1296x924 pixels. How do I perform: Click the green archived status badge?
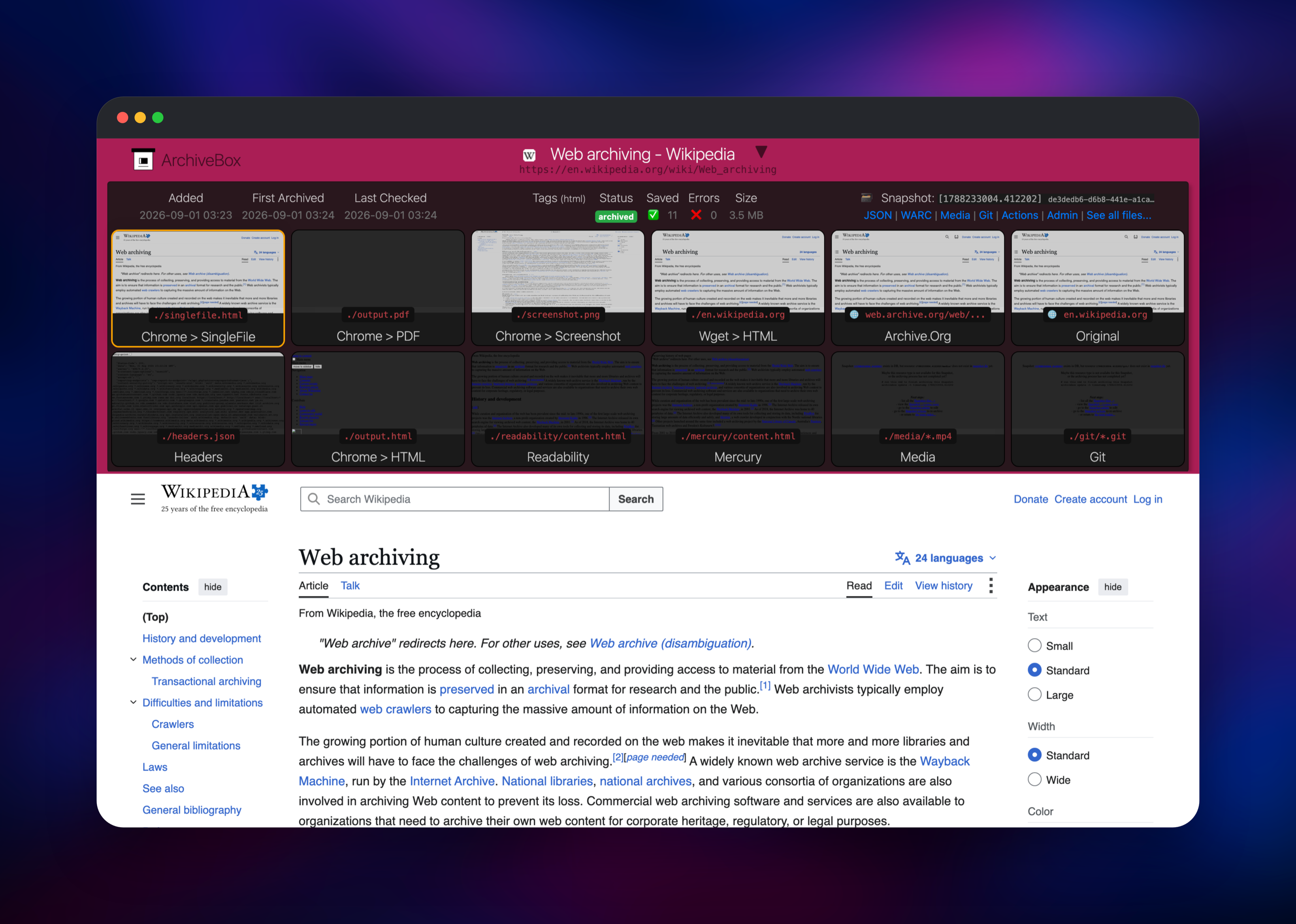pos(616,216)
